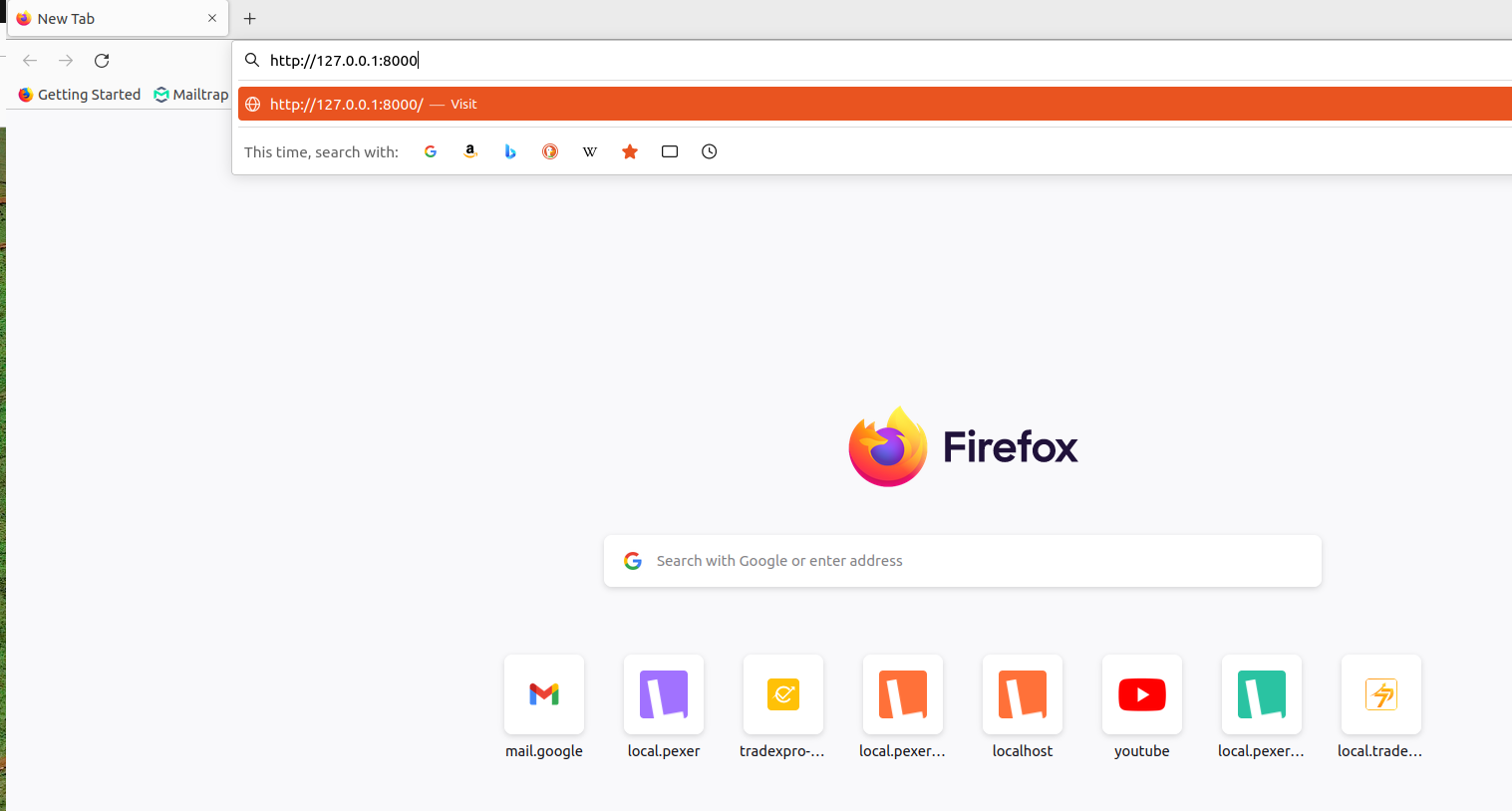
Task: Open the Mailtrap bookmark
Action: [191, 95]
